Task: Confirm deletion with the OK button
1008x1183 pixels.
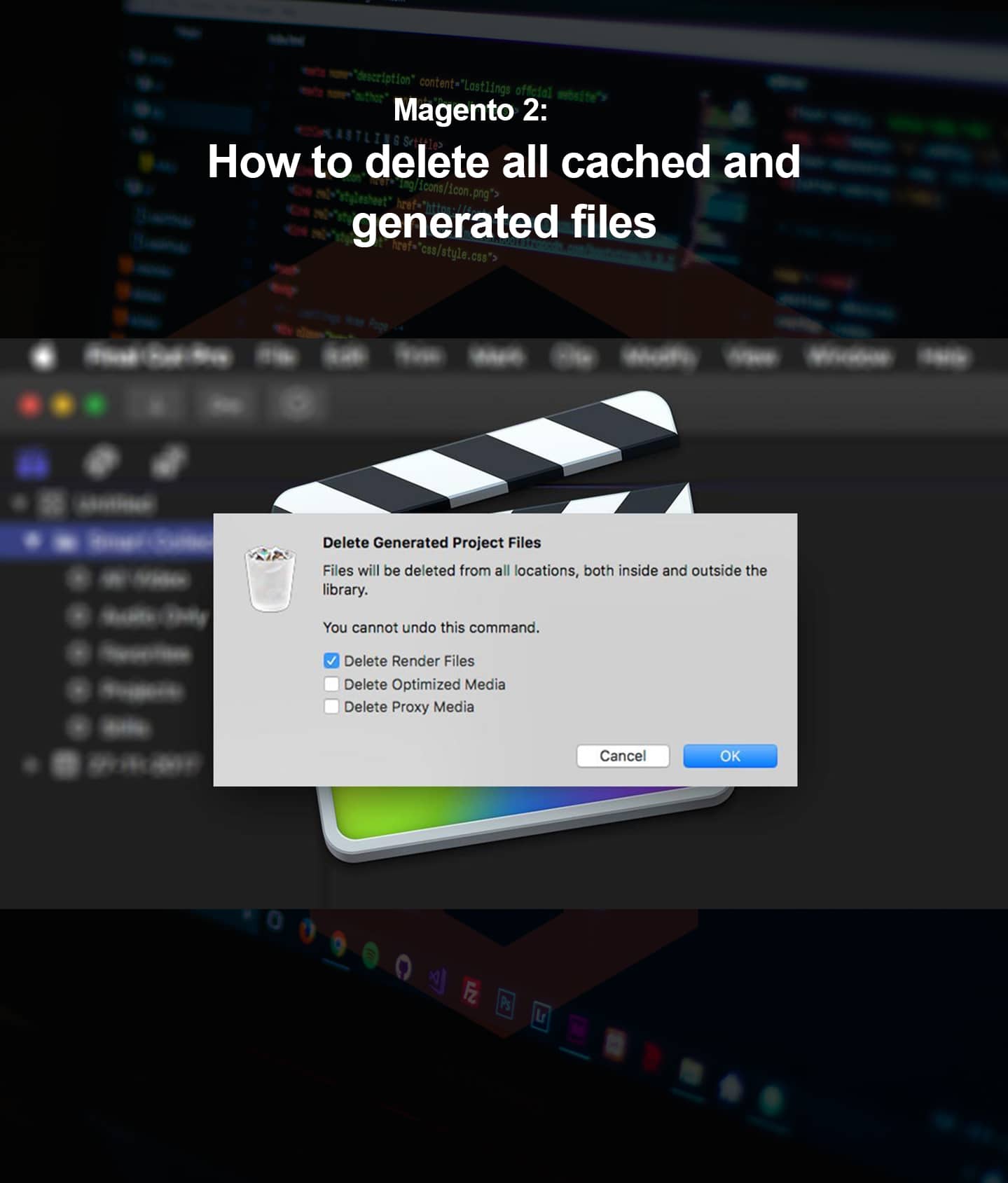Action: (730, 756)
